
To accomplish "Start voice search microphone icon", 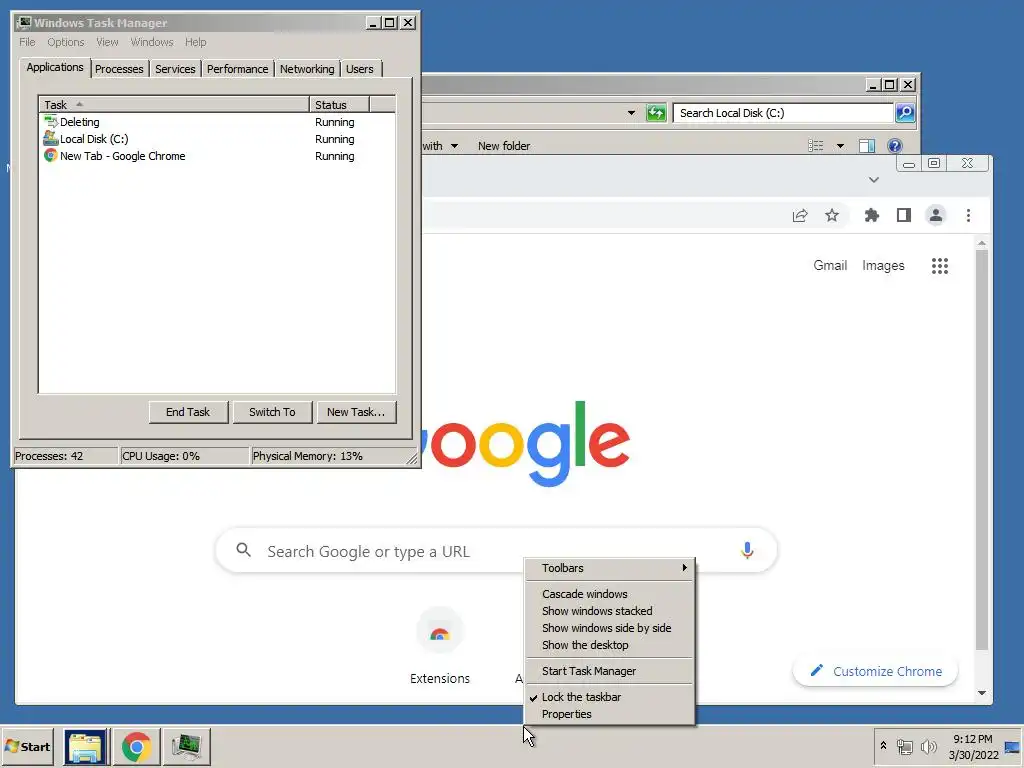I will 747,551.
